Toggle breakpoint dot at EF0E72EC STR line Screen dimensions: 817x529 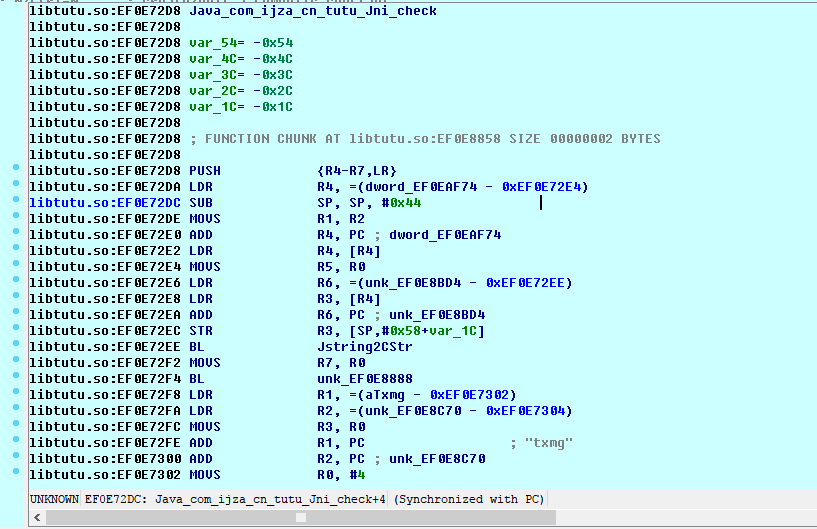tap(16, 327)
